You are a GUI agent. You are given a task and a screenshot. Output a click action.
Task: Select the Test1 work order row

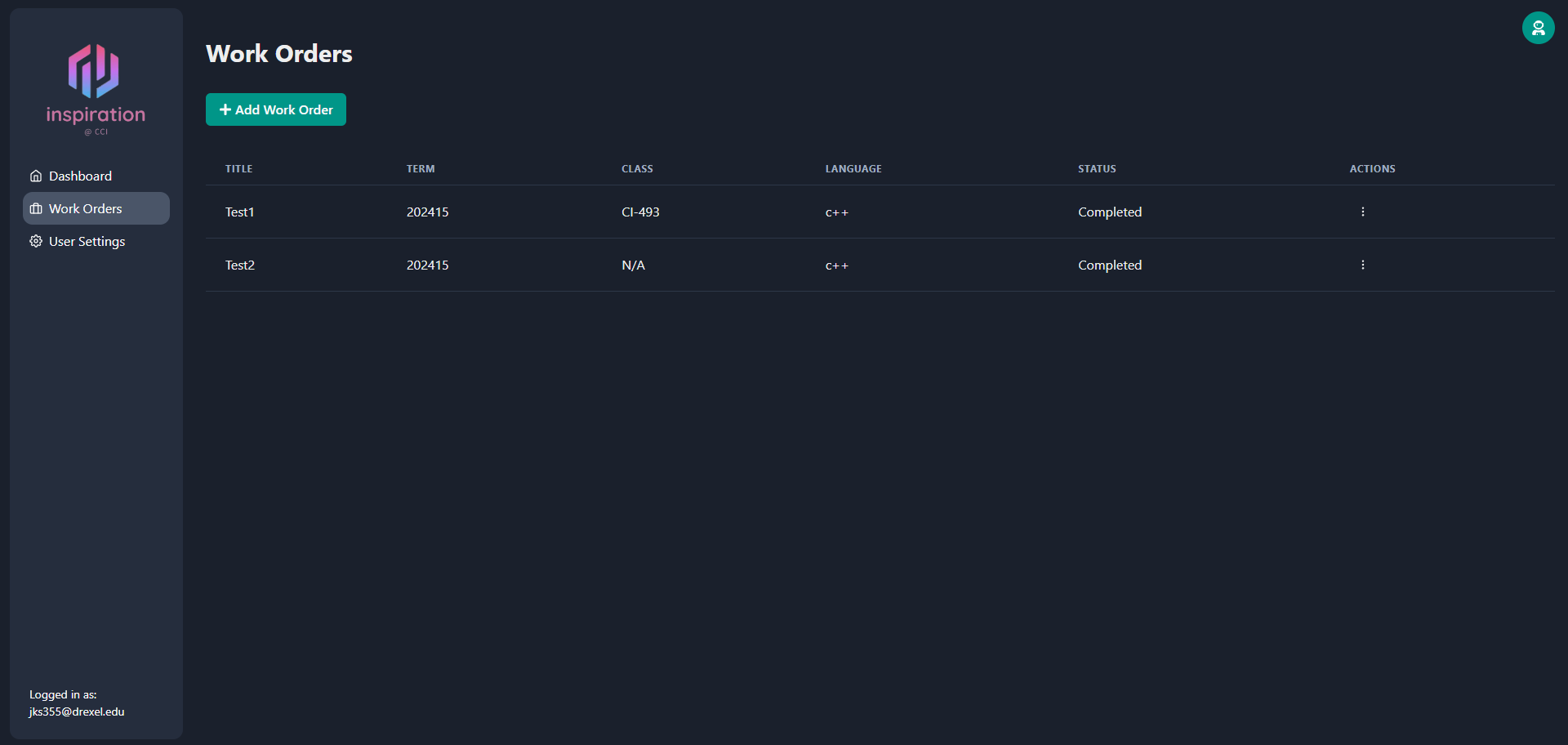coord(240,212)
